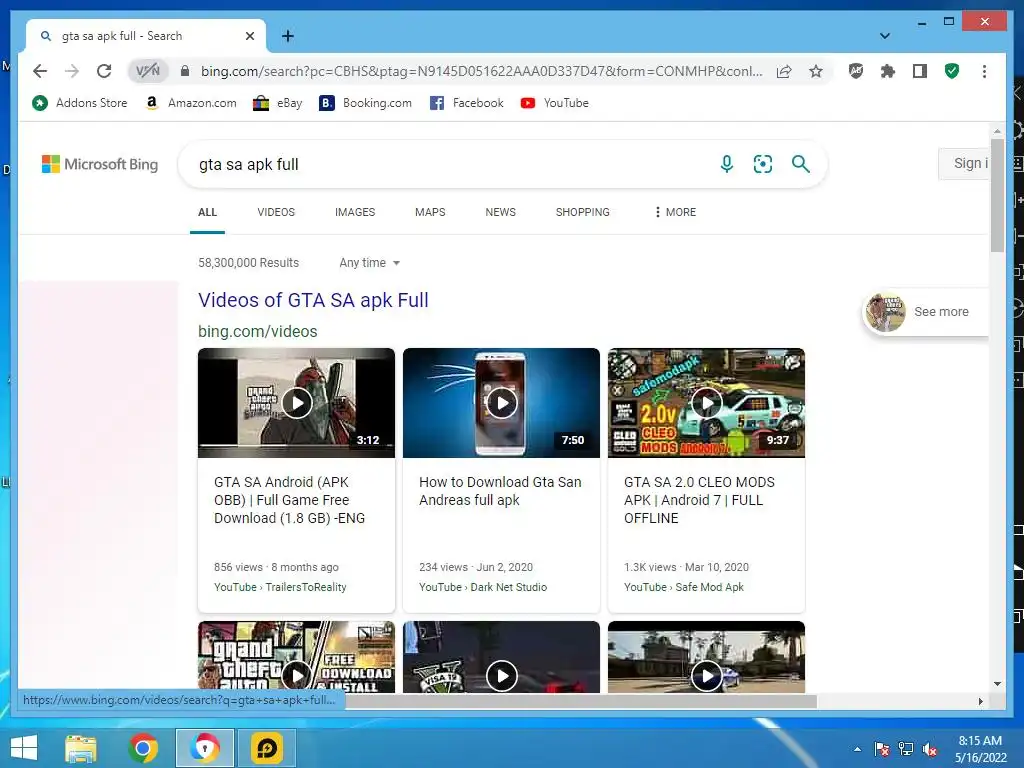Click the muted volume tray icon
The image size is (1024, 768).
930,750
